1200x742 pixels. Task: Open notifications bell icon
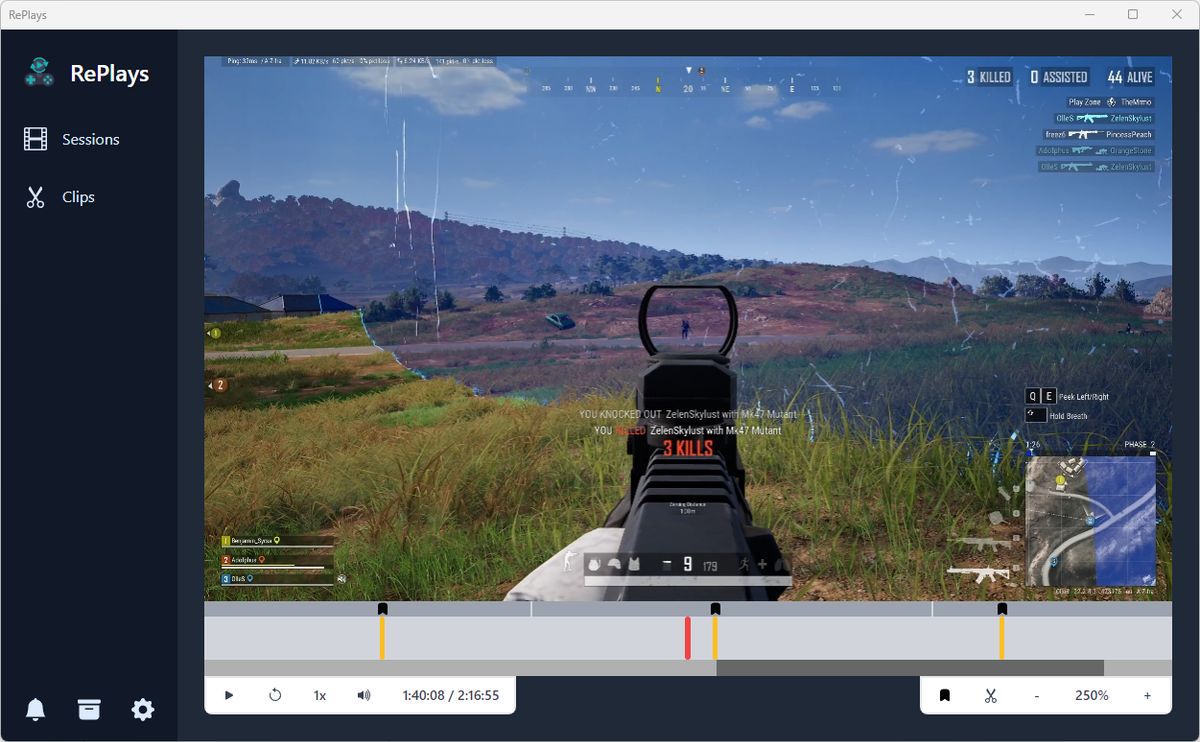(35, 710)
